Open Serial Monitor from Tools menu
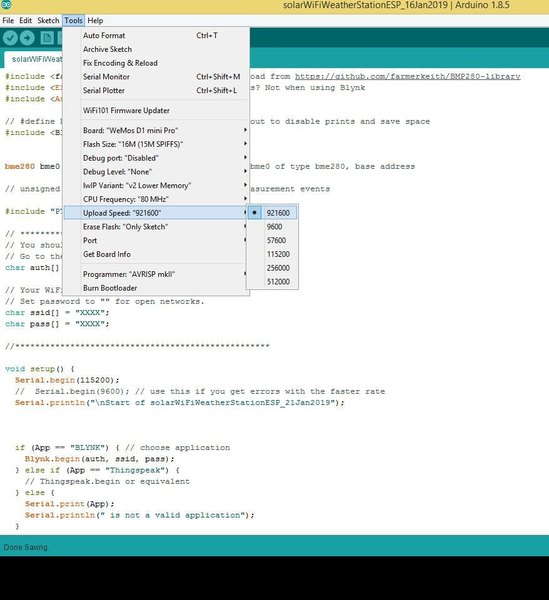 (x=156, y=77)
